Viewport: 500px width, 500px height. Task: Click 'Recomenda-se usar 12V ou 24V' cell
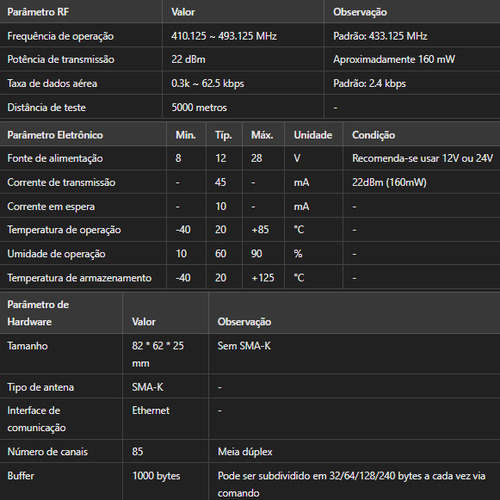click(x=422, y=158)
